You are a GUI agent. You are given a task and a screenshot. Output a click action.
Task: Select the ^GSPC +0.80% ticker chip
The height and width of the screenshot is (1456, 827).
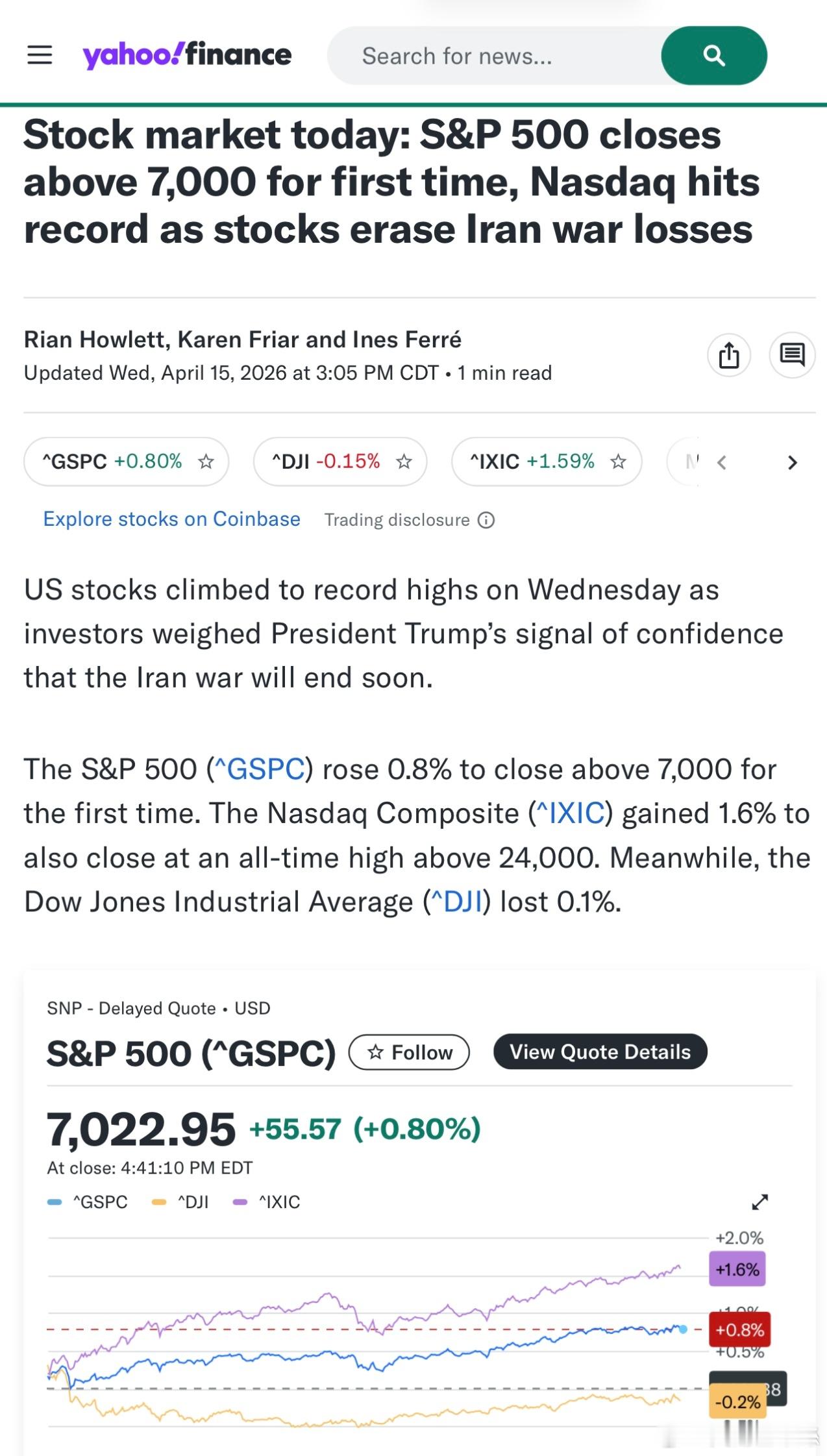112,462
